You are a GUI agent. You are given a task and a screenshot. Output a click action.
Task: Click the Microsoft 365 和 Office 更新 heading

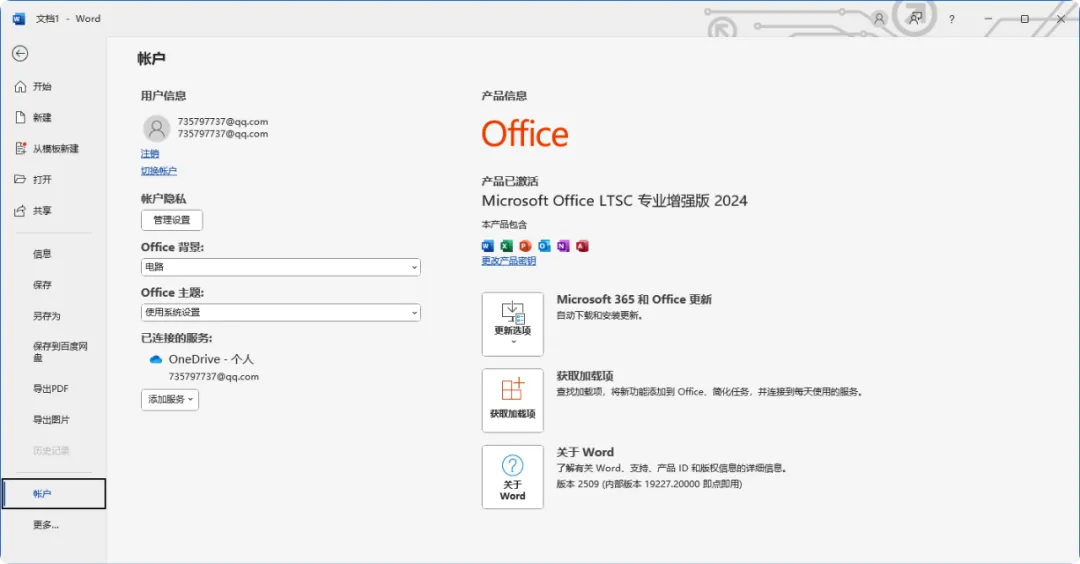(x=634, y=300)
